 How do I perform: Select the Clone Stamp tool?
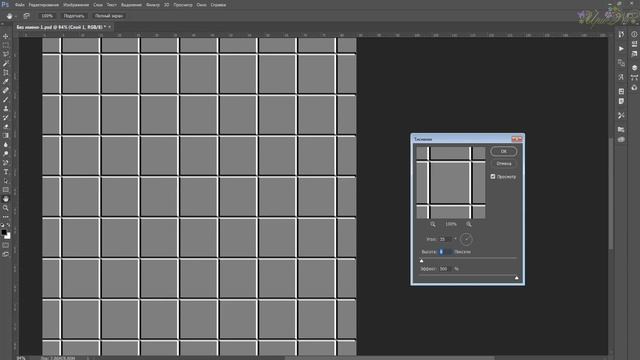[6, 109]
